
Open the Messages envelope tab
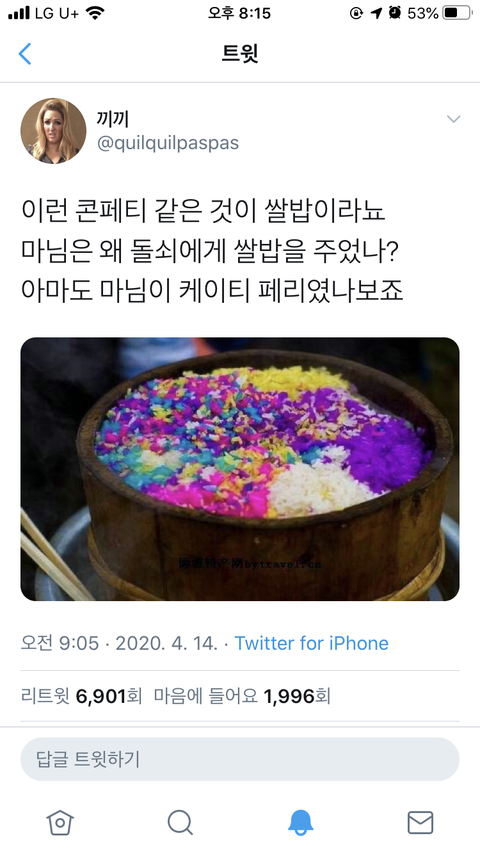[421, 822]
